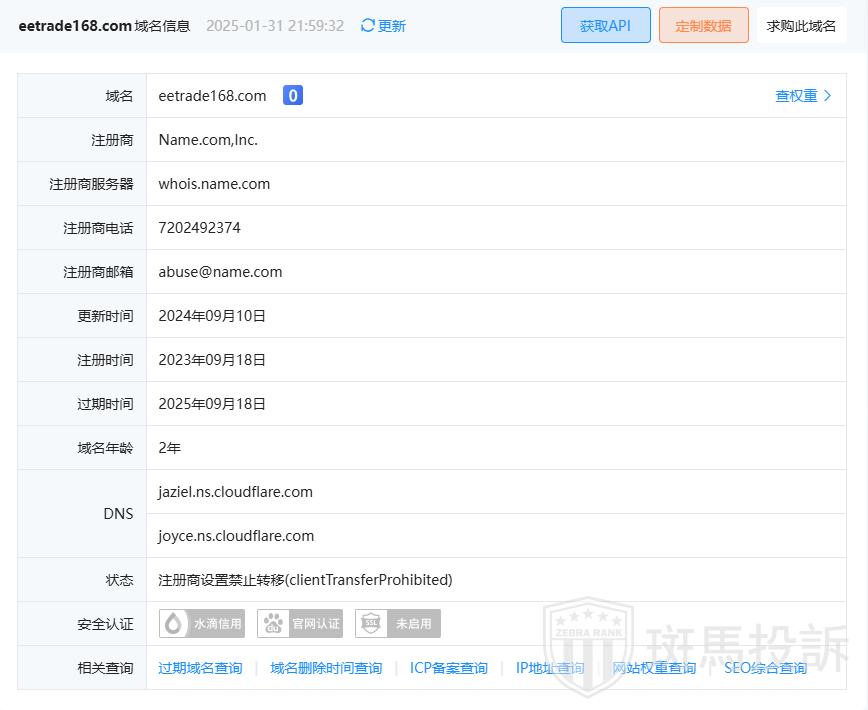Click the joyce.ns.cloudflare.com DNS entry
The image size is (868, 710).
[236, 536]
